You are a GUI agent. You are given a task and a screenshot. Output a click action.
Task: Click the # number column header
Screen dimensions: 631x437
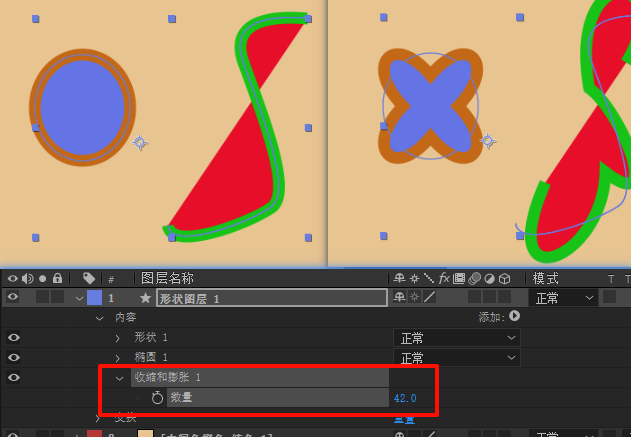click(x=111, y=279)
